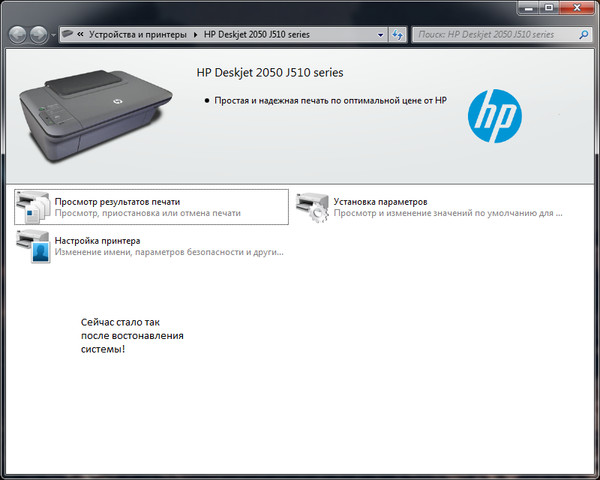Select "HP Deskjet 2050 J510 series" breadcrumb
Viewport: 600px width, 480px height.
click(256, 34)
